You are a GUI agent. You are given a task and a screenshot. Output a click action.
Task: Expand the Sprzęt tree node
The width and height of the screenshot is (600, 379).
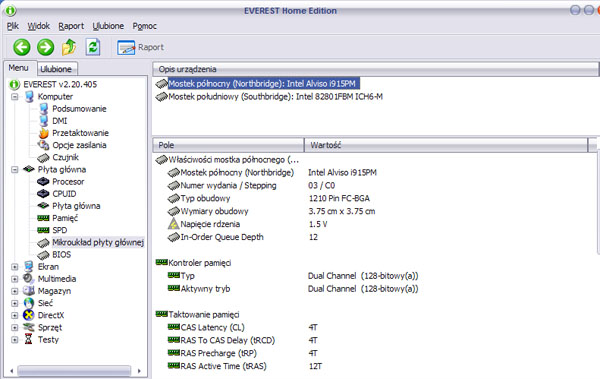(15, 327)
